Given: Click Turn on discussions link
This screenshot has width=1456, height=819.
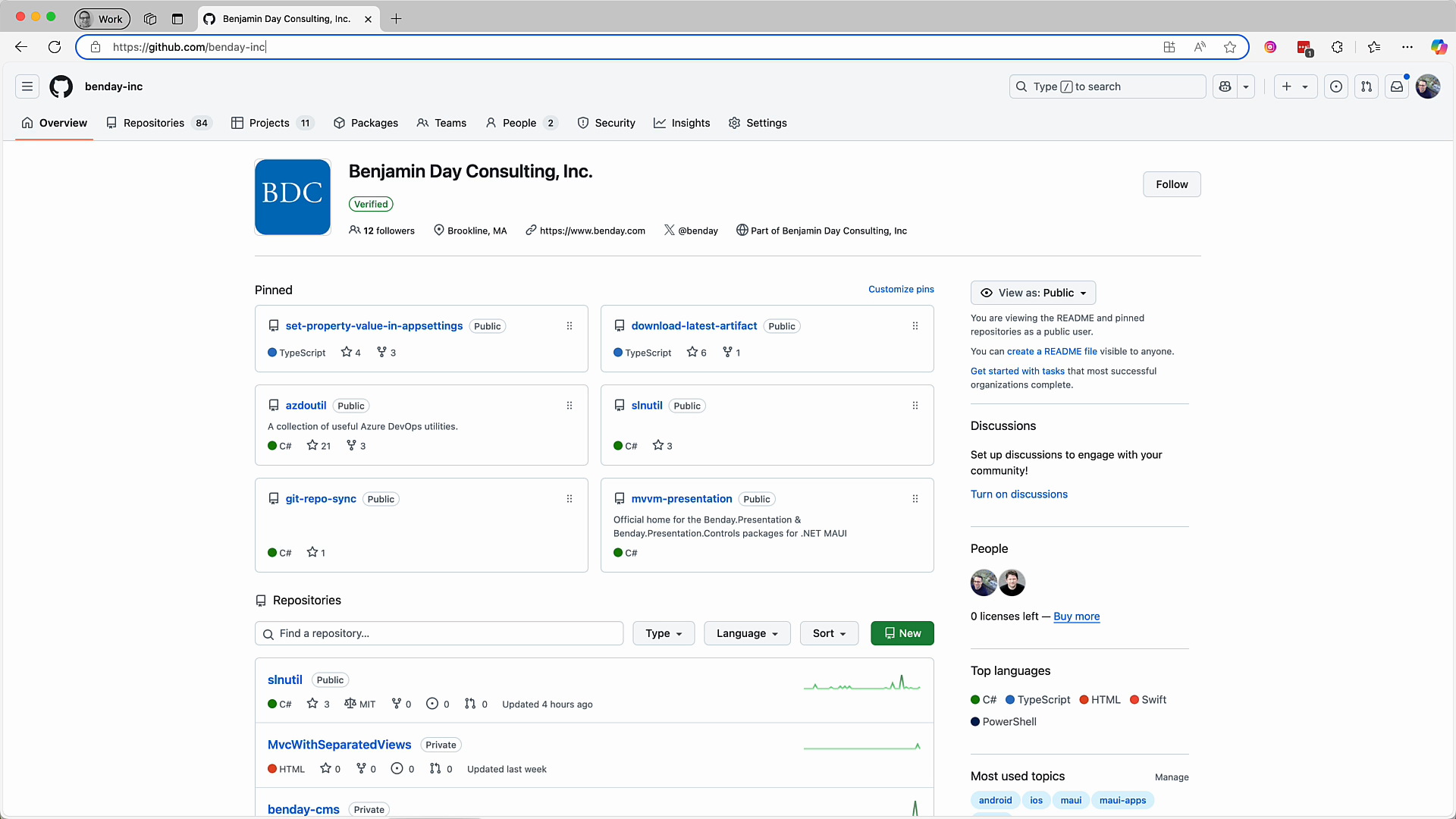Looking at the screenshot, I should pos(1018,494).
